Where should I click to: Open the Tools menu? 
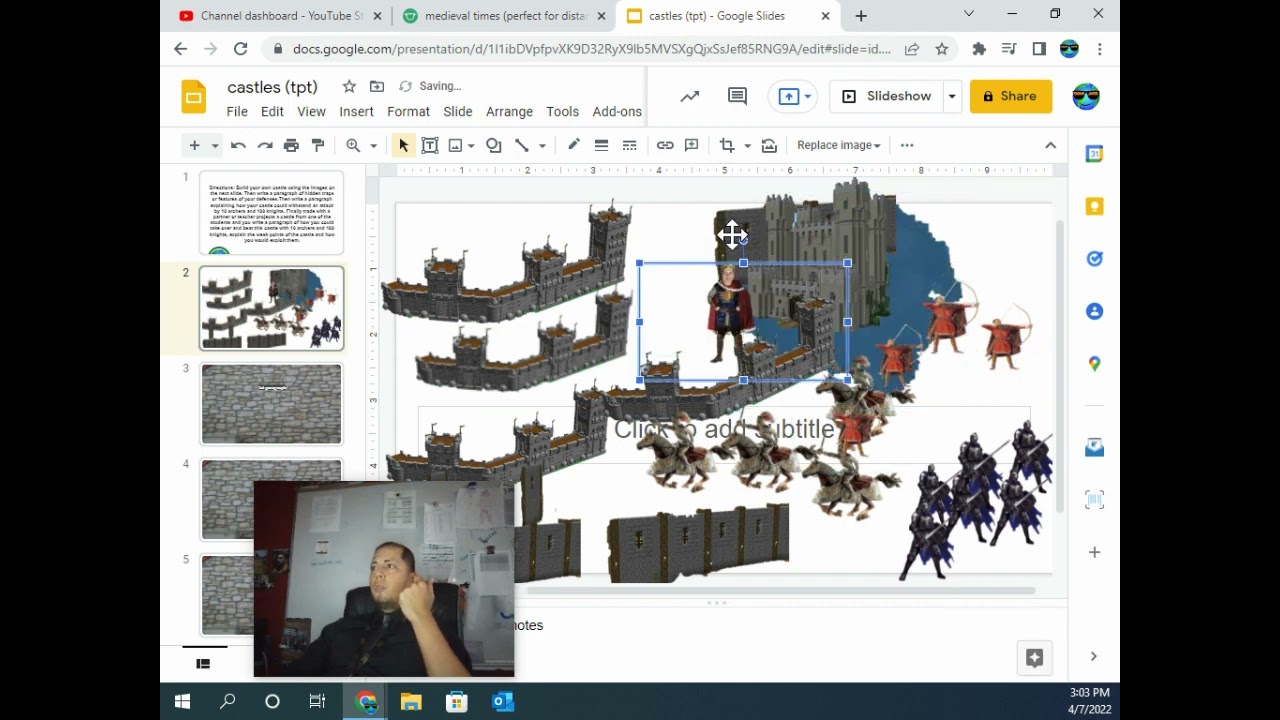562,111
